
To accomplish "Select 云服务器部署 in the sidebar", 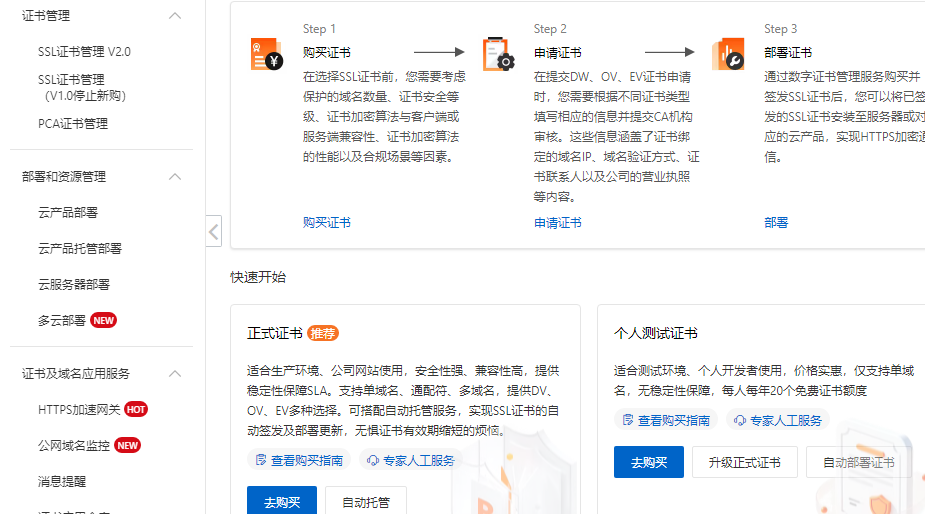I will coord(74,285).
